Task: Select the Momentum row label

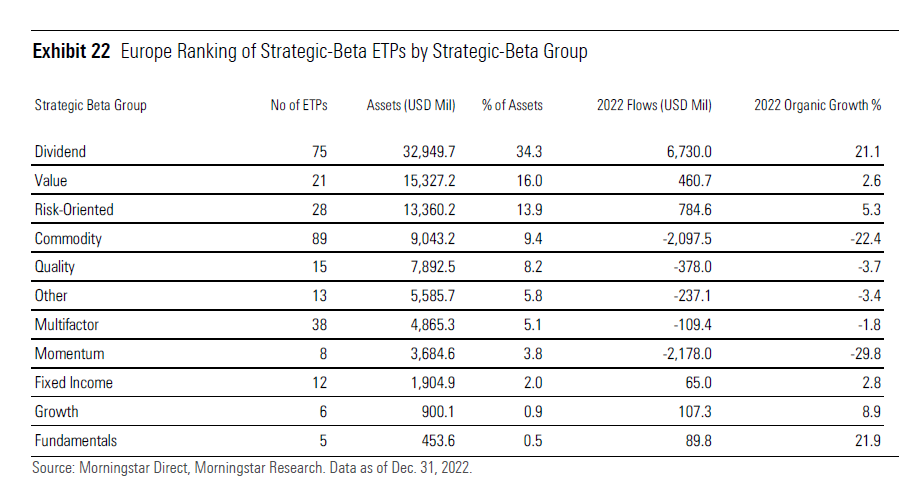Action: tap(69, 354)
